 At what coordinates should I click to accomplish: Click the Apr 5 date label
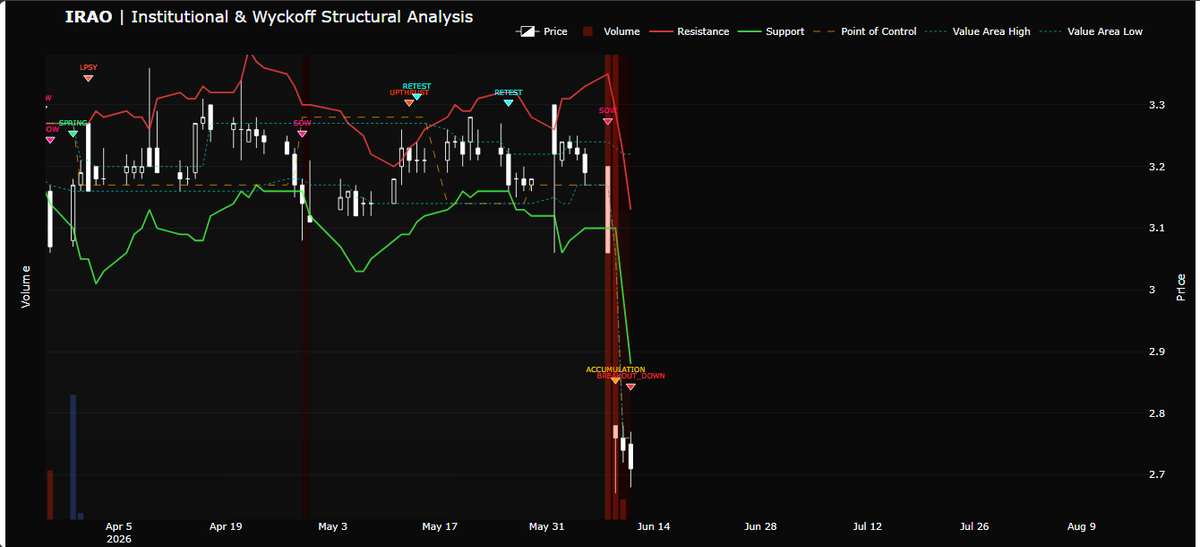click(x=118, y=526)
